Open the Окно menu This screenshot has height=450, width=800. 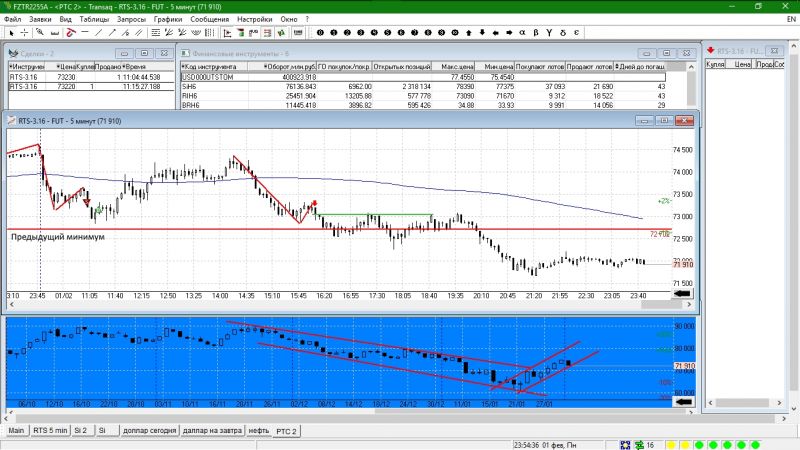[289, 19]
